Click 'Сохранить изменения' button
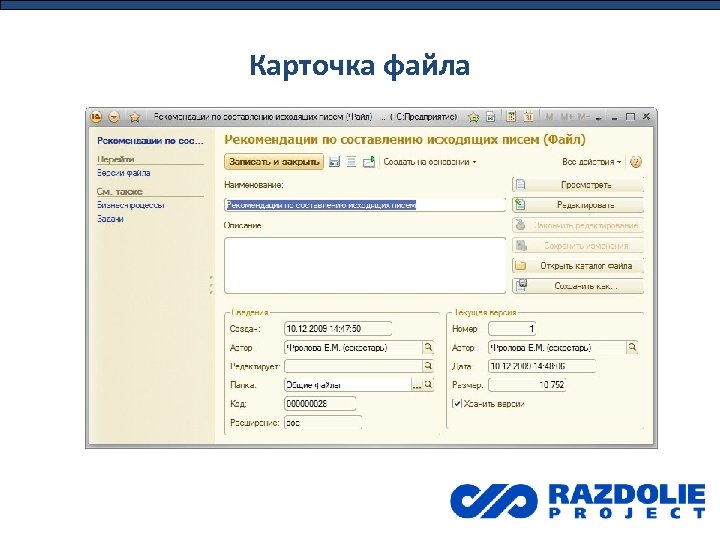 click(578, 245)
